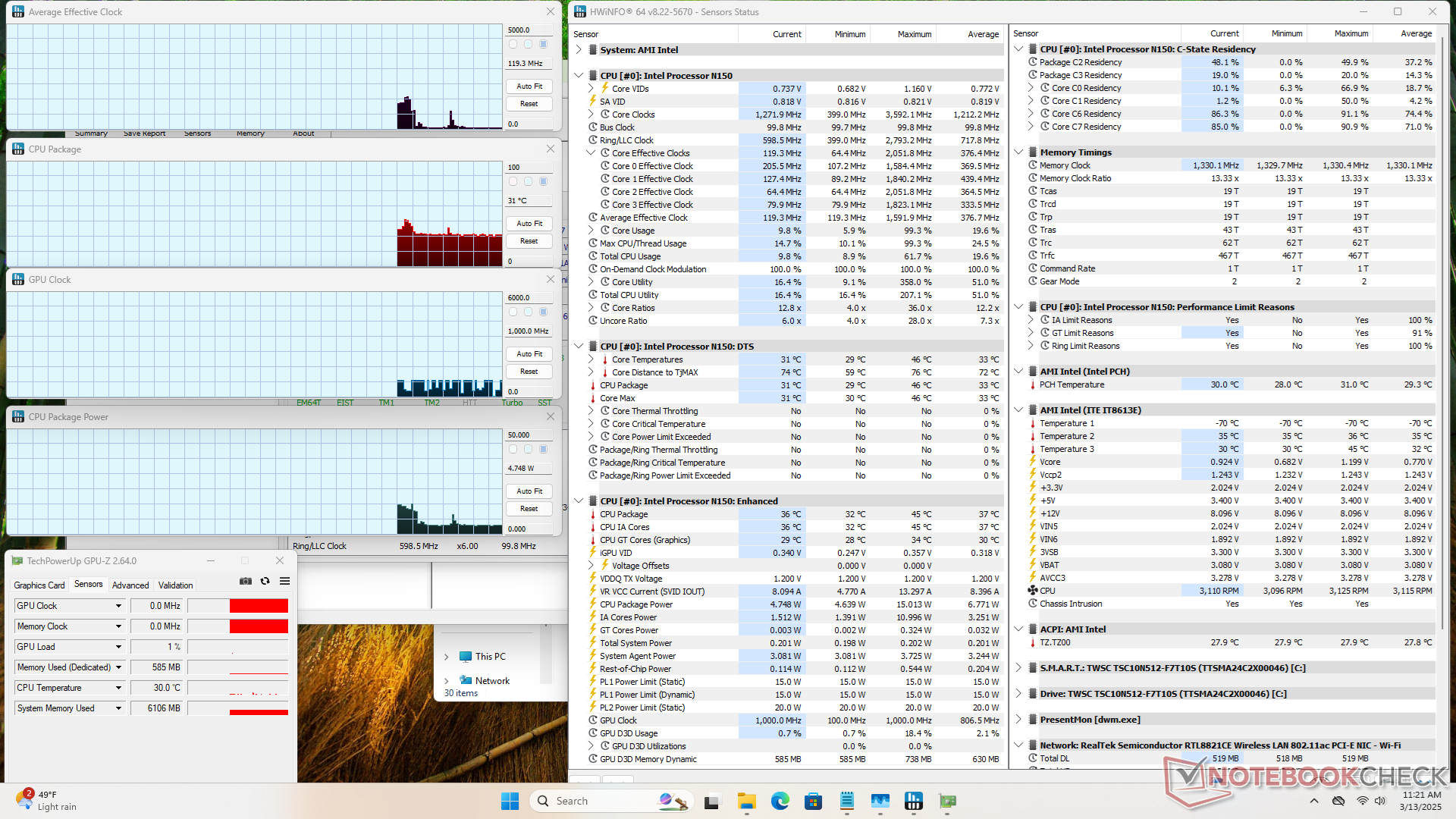This screenshot has height=819, width=1456.
Task: Show hidden system tray icons chevron
Action: tap(1313, 801)
